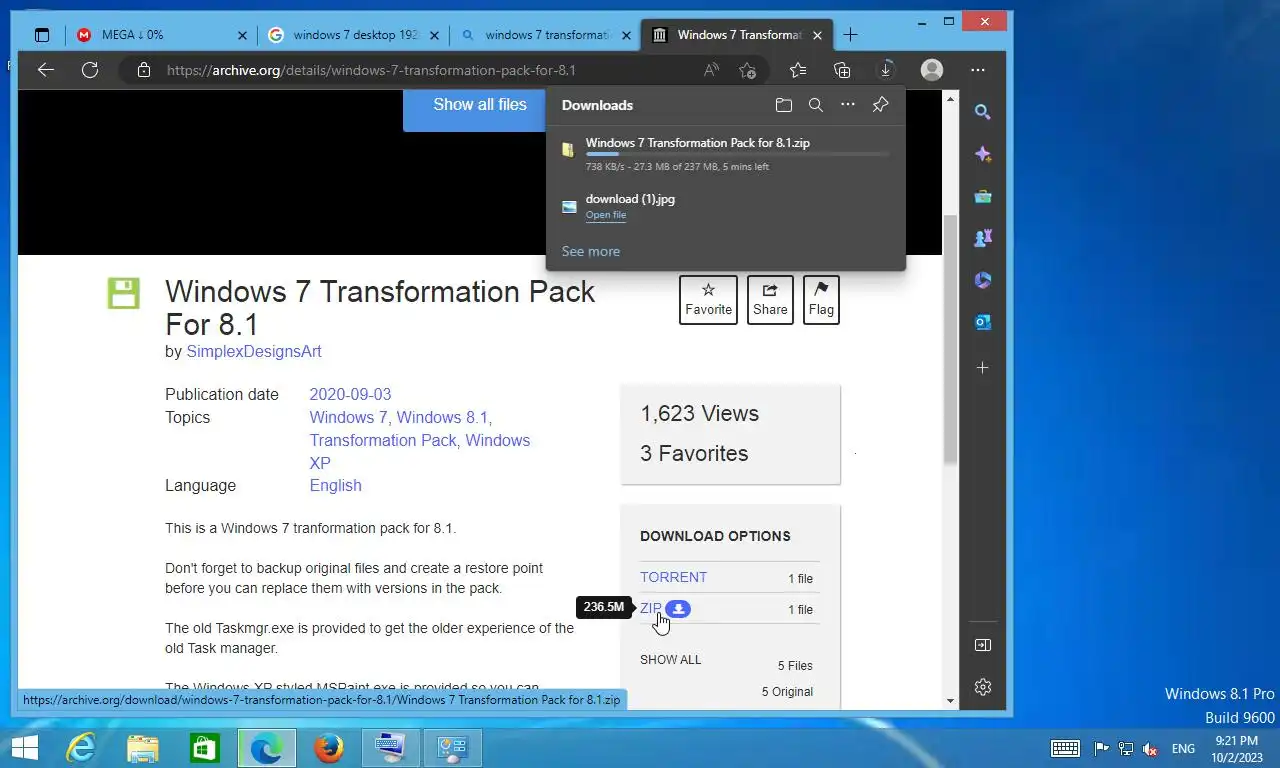Open file for download (1).jpg
Image resolution: width=1280 pixels, height=768 pixels.
coord(606,215)
